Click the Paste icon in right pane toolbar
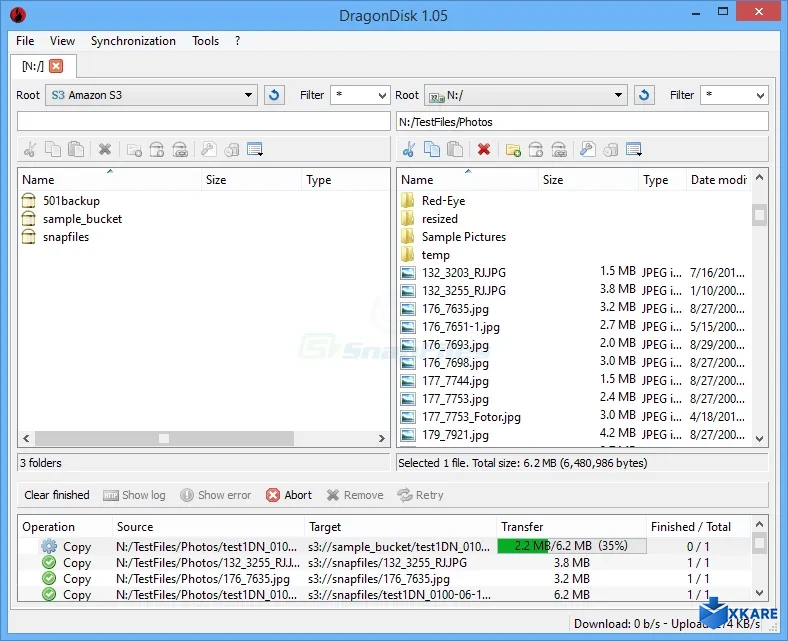The image size is (788, 641). pyautogui.click(x=455, y=149)
